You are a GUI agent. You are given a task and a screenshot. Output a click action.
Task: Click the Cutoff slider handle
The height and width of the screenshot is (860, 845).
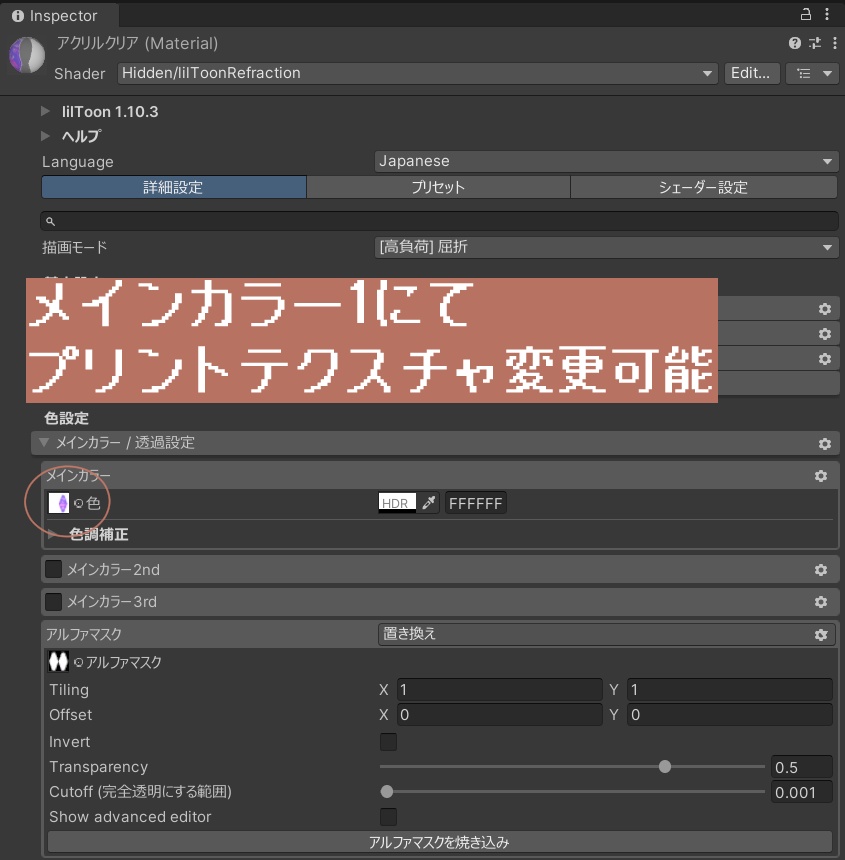tap(387, 791)
